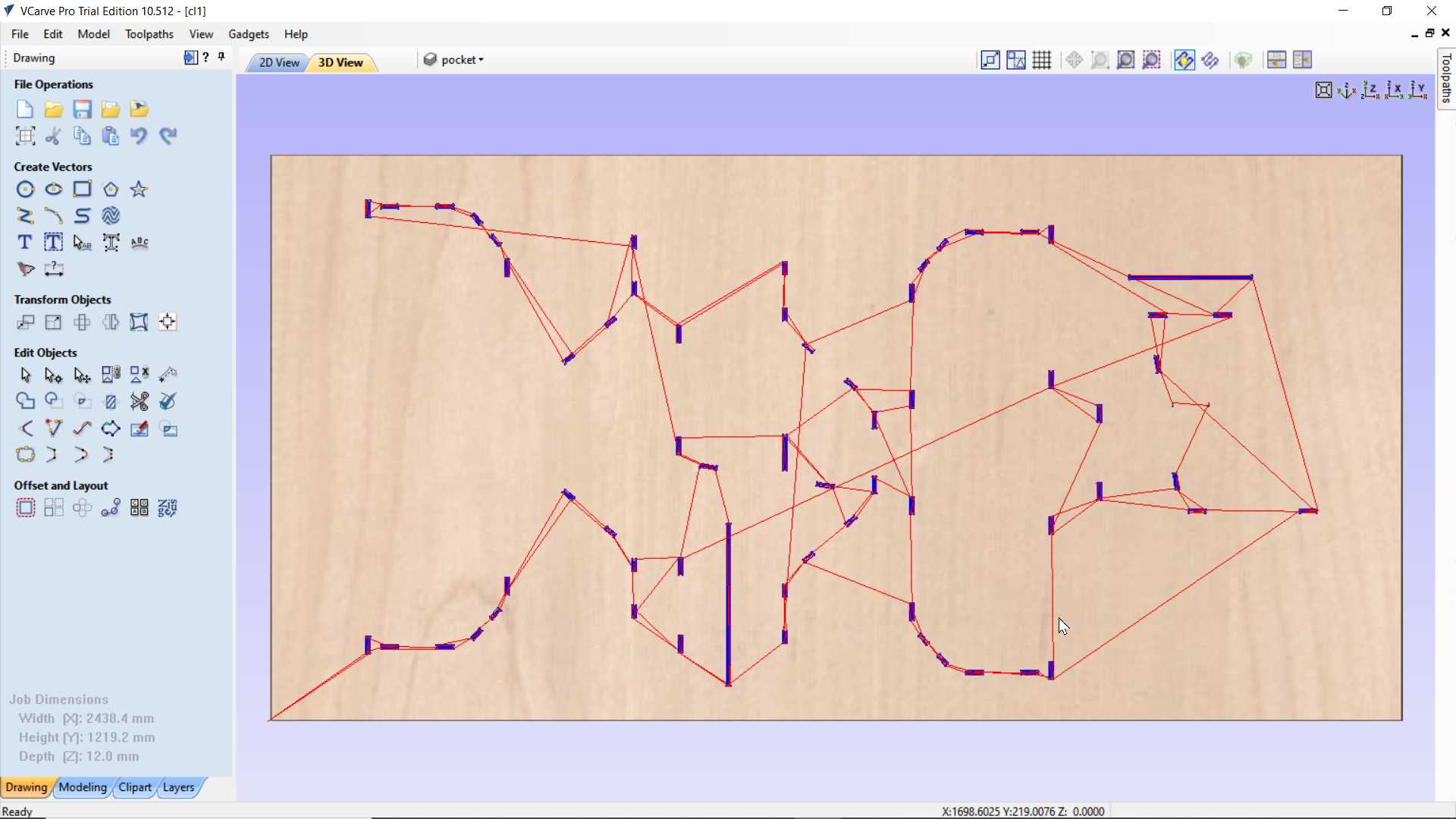Open the Gadgets menu

coord(249,34)
